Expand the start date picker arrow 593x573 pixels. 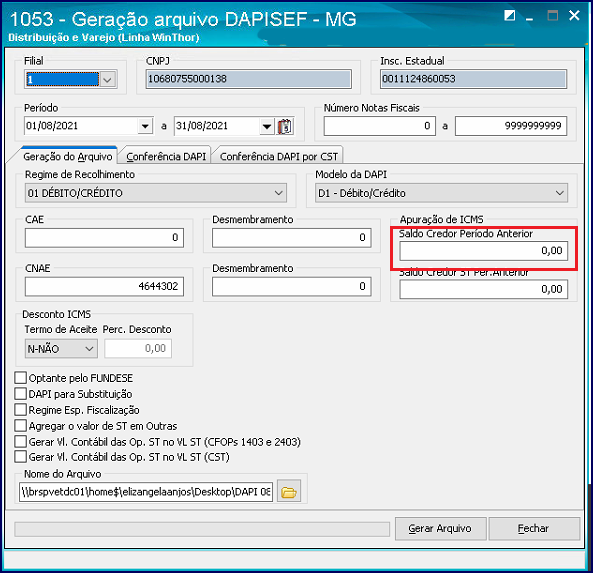145,126
